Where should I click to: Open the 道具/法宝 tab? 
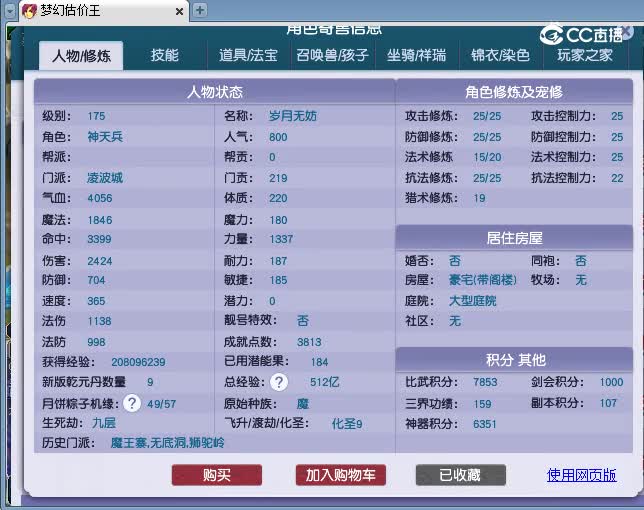click(248, 55)
